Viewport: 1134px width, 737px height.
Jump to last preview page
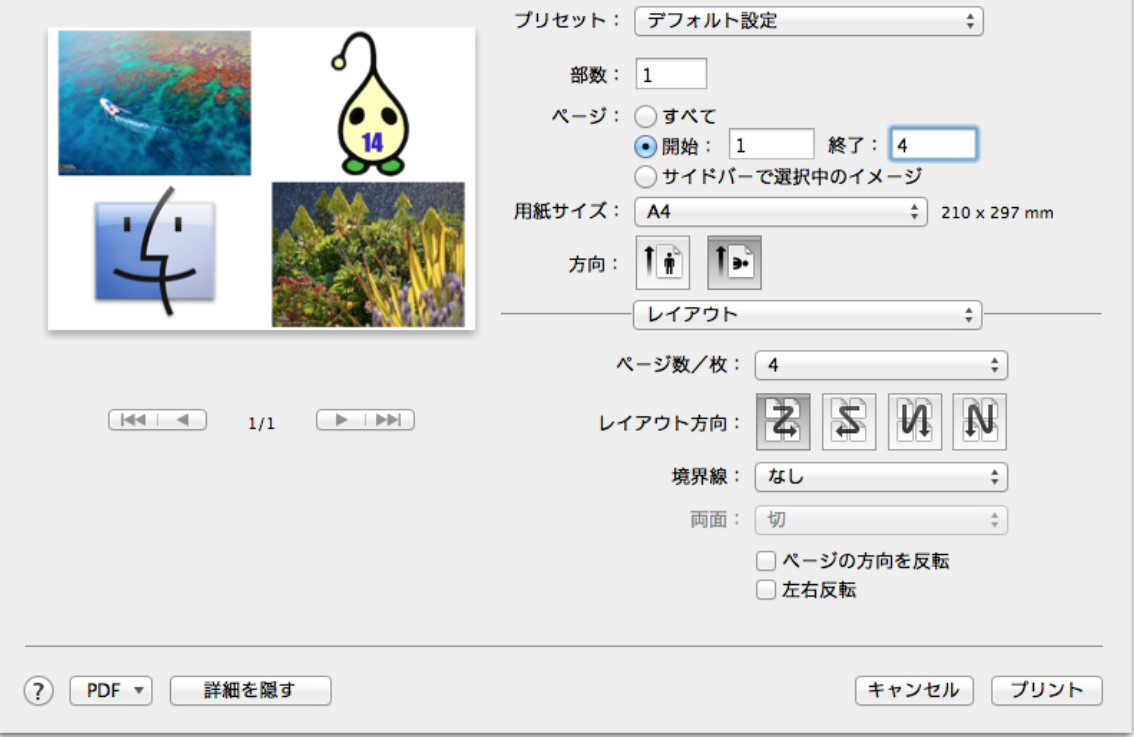click(x=390, y=419)
